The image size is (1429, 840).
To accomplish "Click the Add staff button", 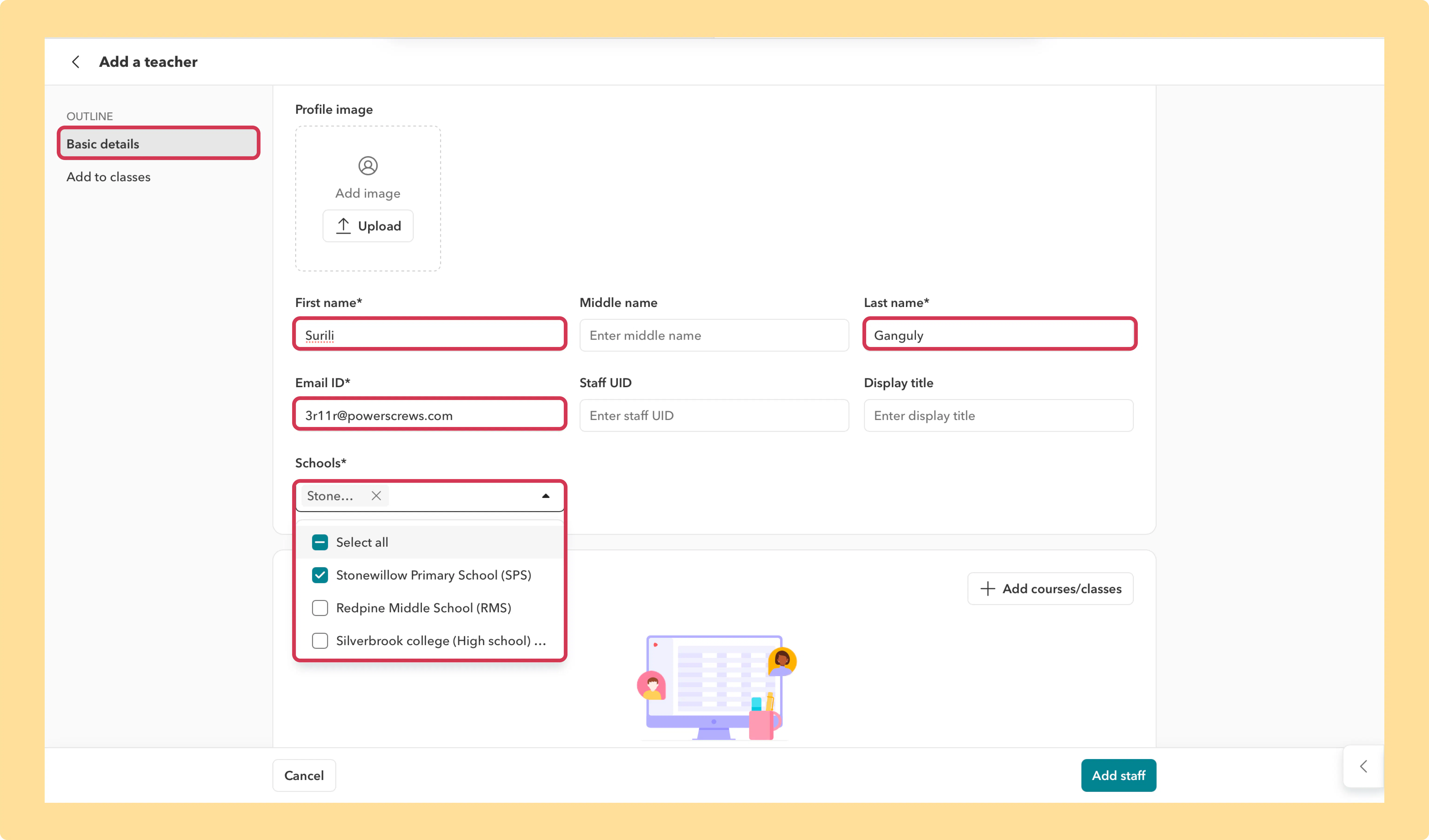I will (1118, 775).
